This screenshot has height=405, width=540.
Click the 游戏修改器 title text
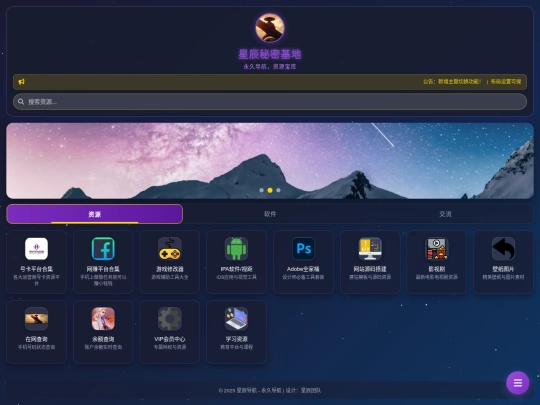(x=170, y=269)
